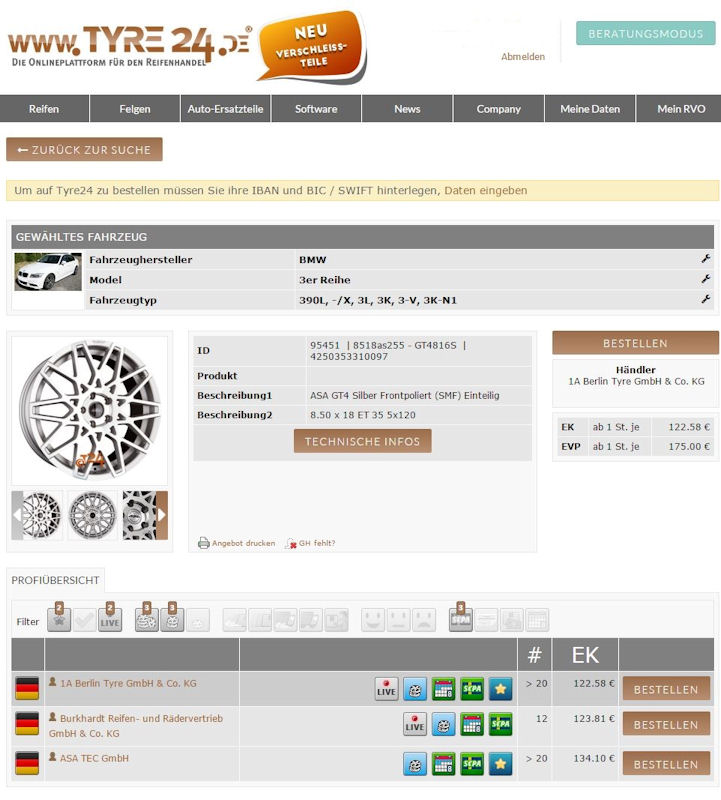Click the Daten eingeben link
The height and width of the screenshot is (800, 721).
click(486, 190)
